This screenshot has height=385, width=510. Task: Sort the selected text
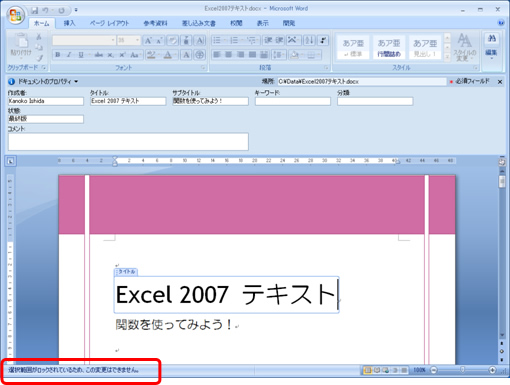click(309, 40)
